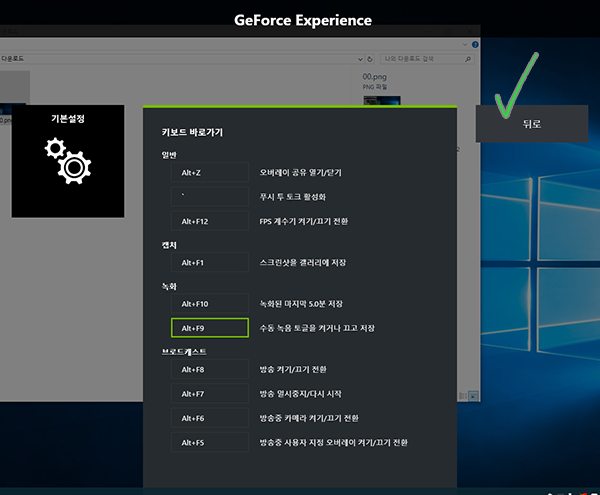
Task: Expand the Explorer ribbon chevron
Action: pyautogui.click(x=465, y=45)
